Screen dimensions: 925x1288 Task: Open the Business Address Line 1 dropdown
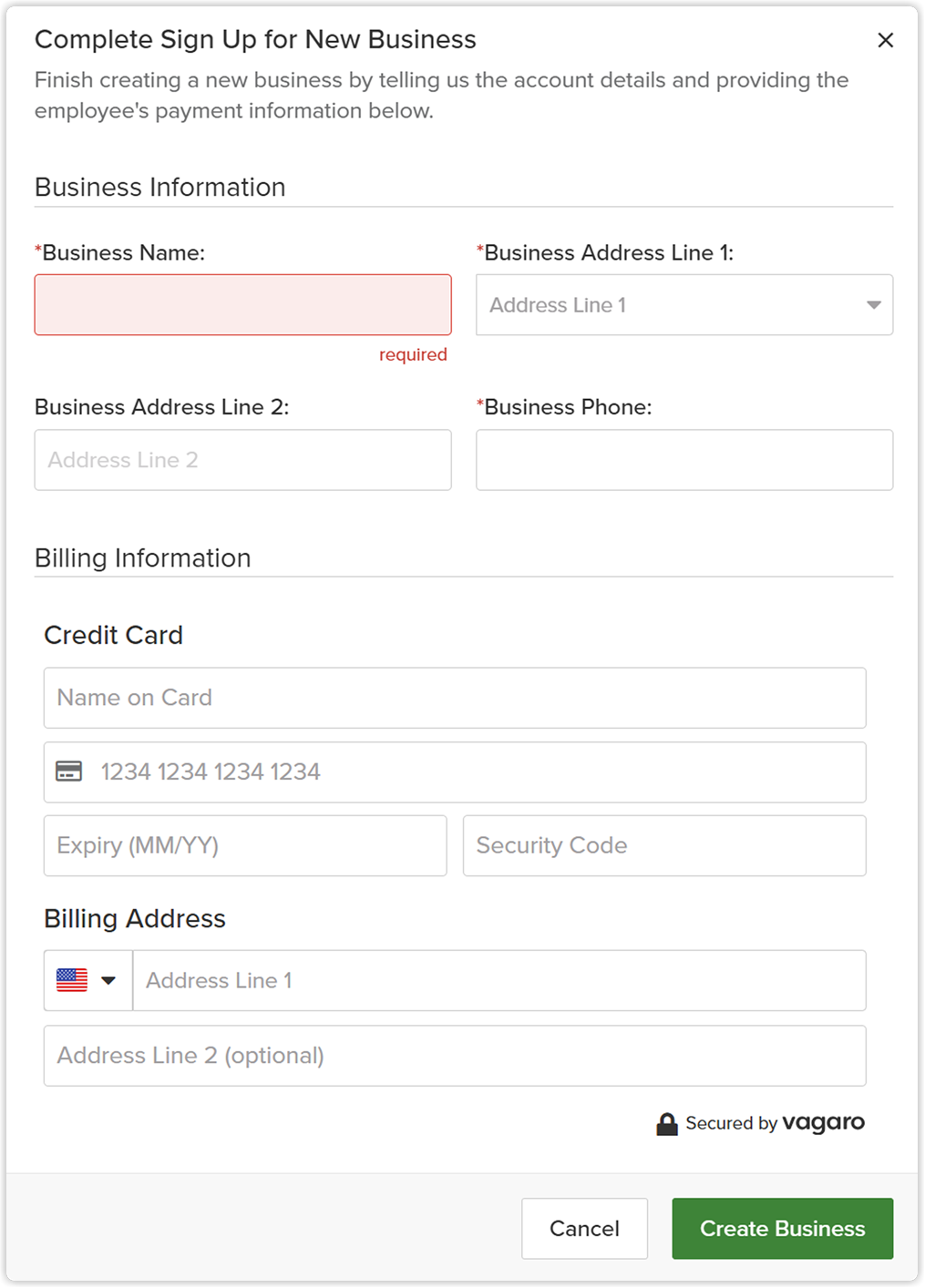(684, 305)
